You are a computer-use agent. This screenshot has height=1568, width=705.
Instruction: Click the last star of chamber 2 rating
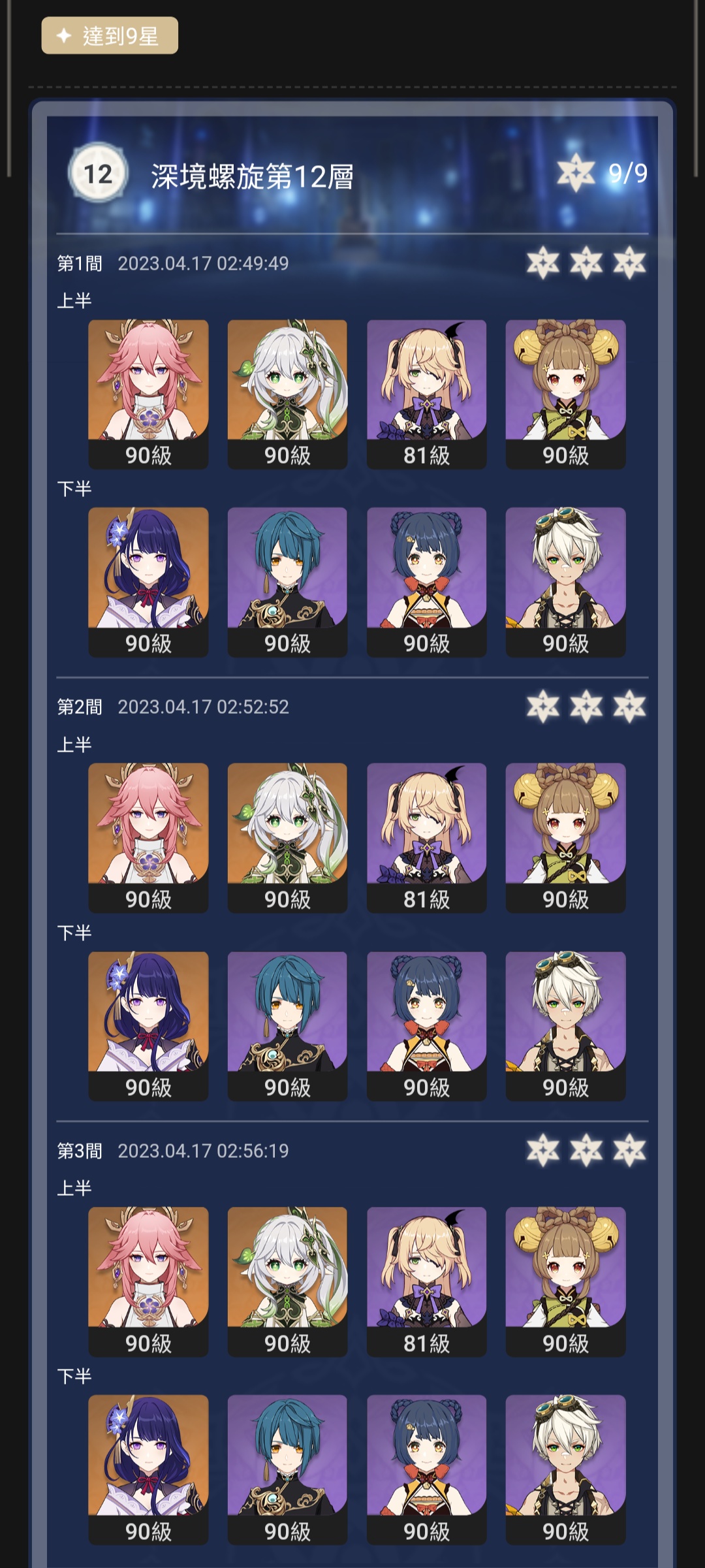coord(629,706)
